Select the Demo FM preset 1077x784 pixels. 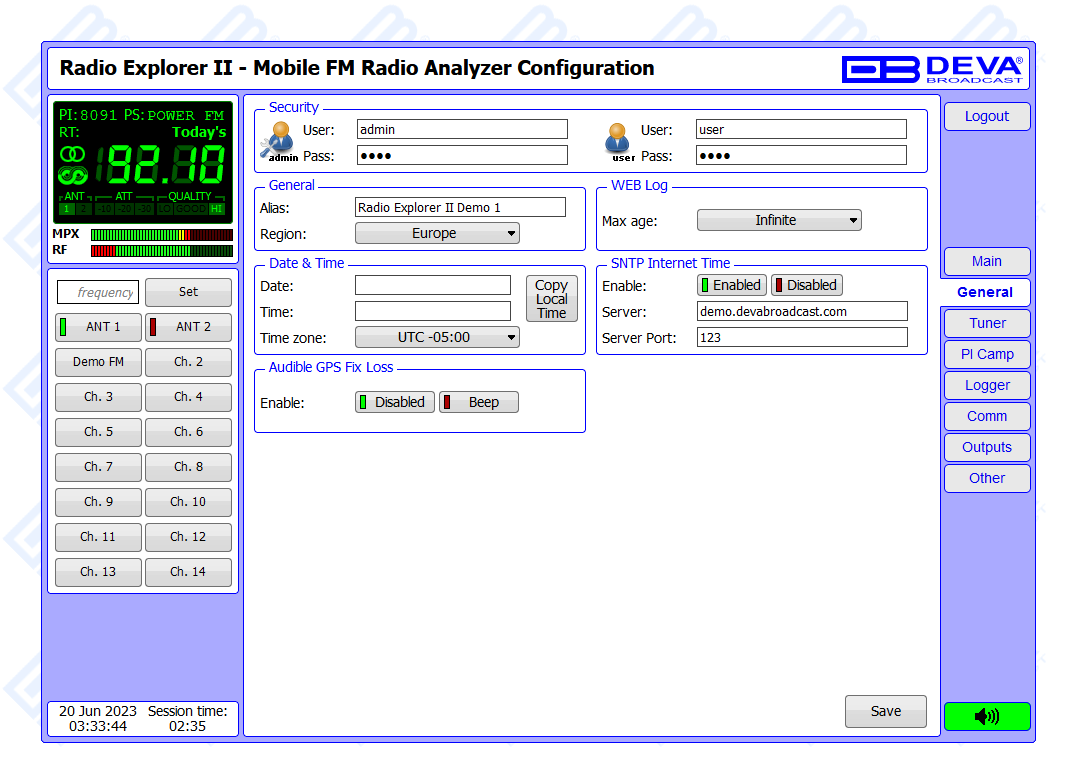click(x=98, y=362)
